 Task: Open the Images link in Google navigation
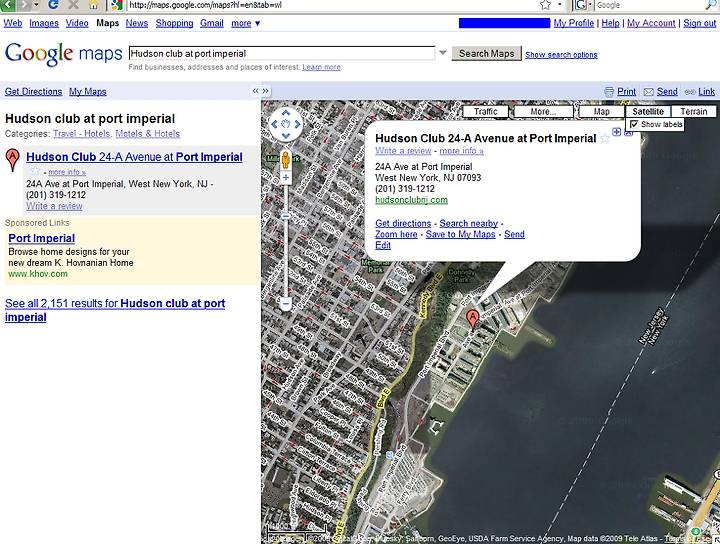44,23
